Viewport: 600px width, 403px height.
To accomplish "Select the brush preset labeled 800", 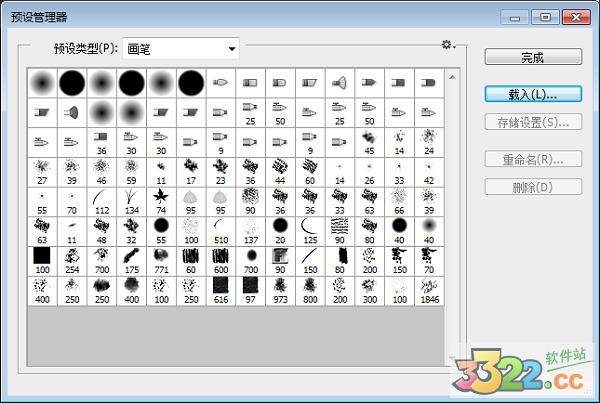I will point(311,291).
